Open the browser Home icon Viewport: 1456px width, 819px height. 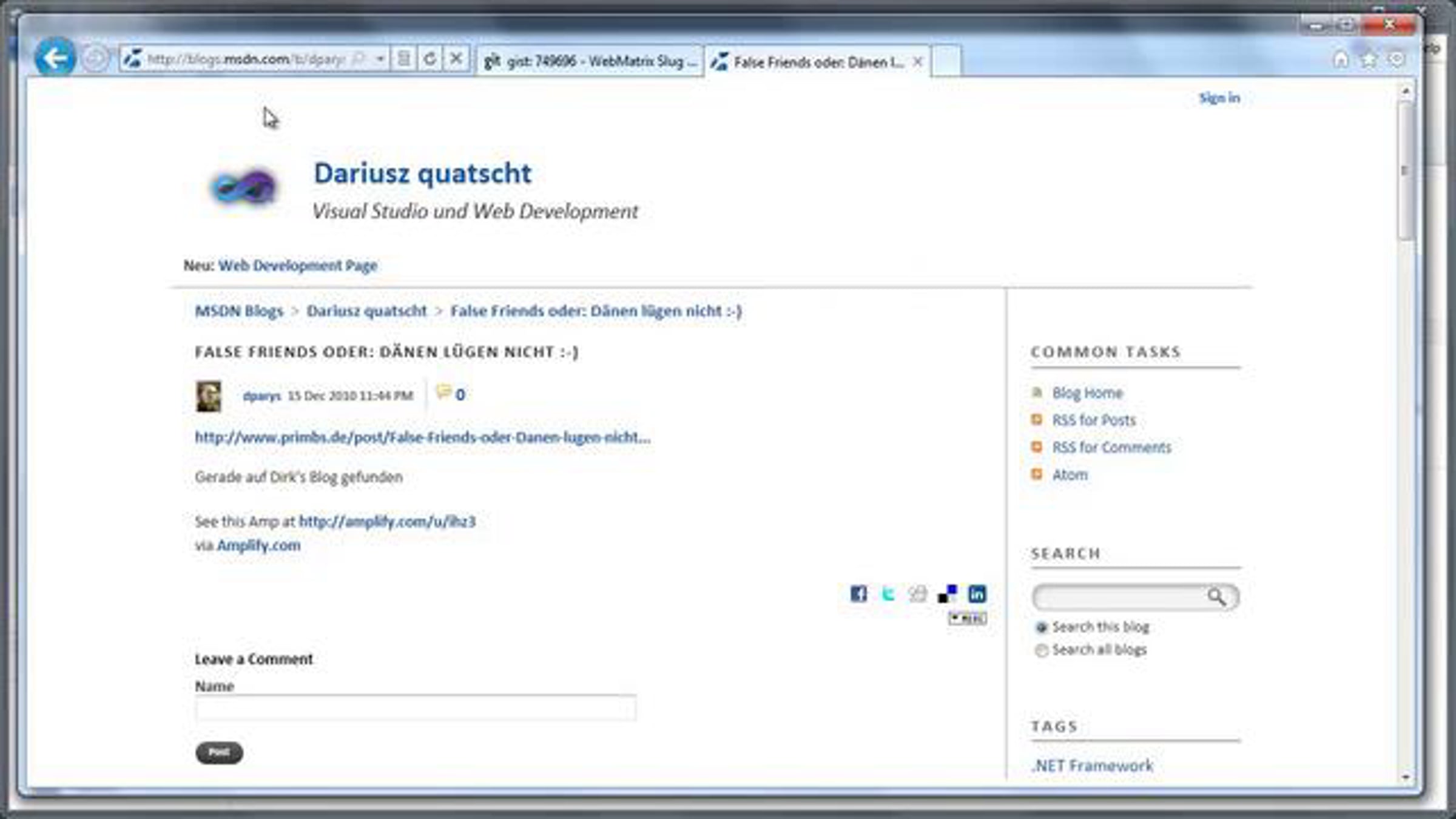[1341, 59]
